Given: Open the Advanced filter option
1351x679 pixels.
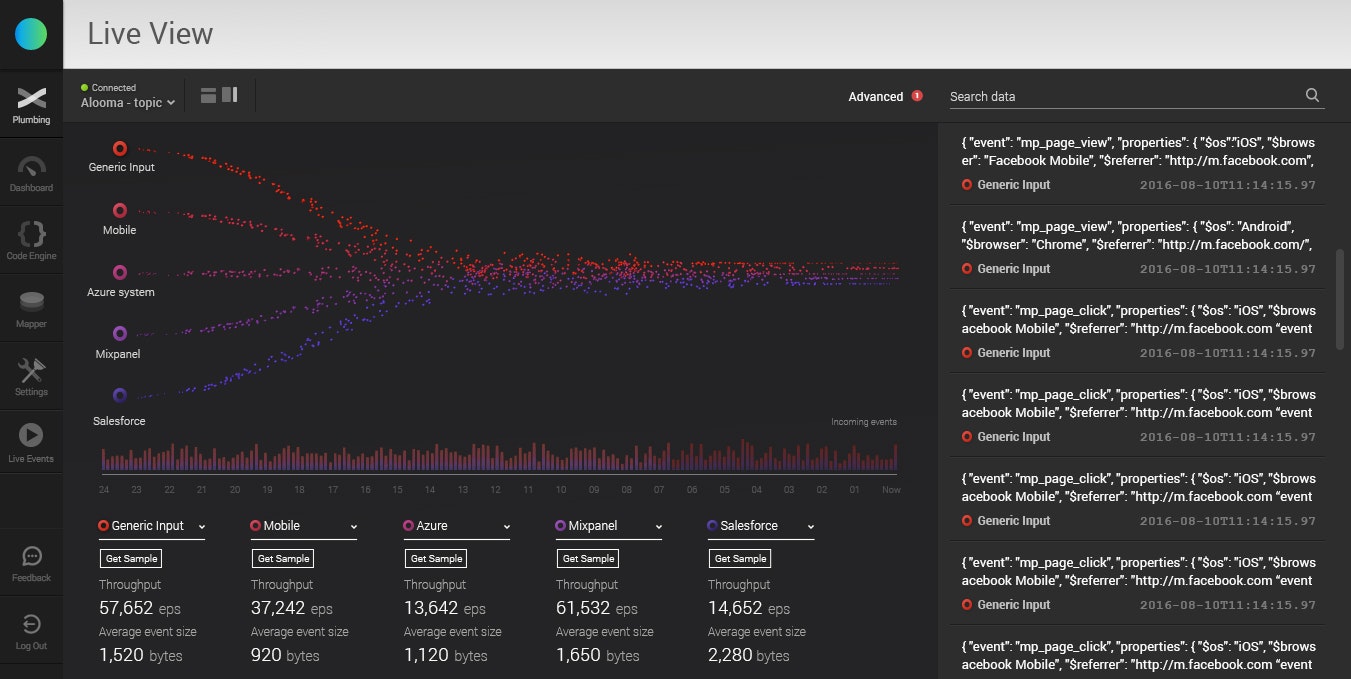Looking at the screenshot, I should click(x=876, y=96).
